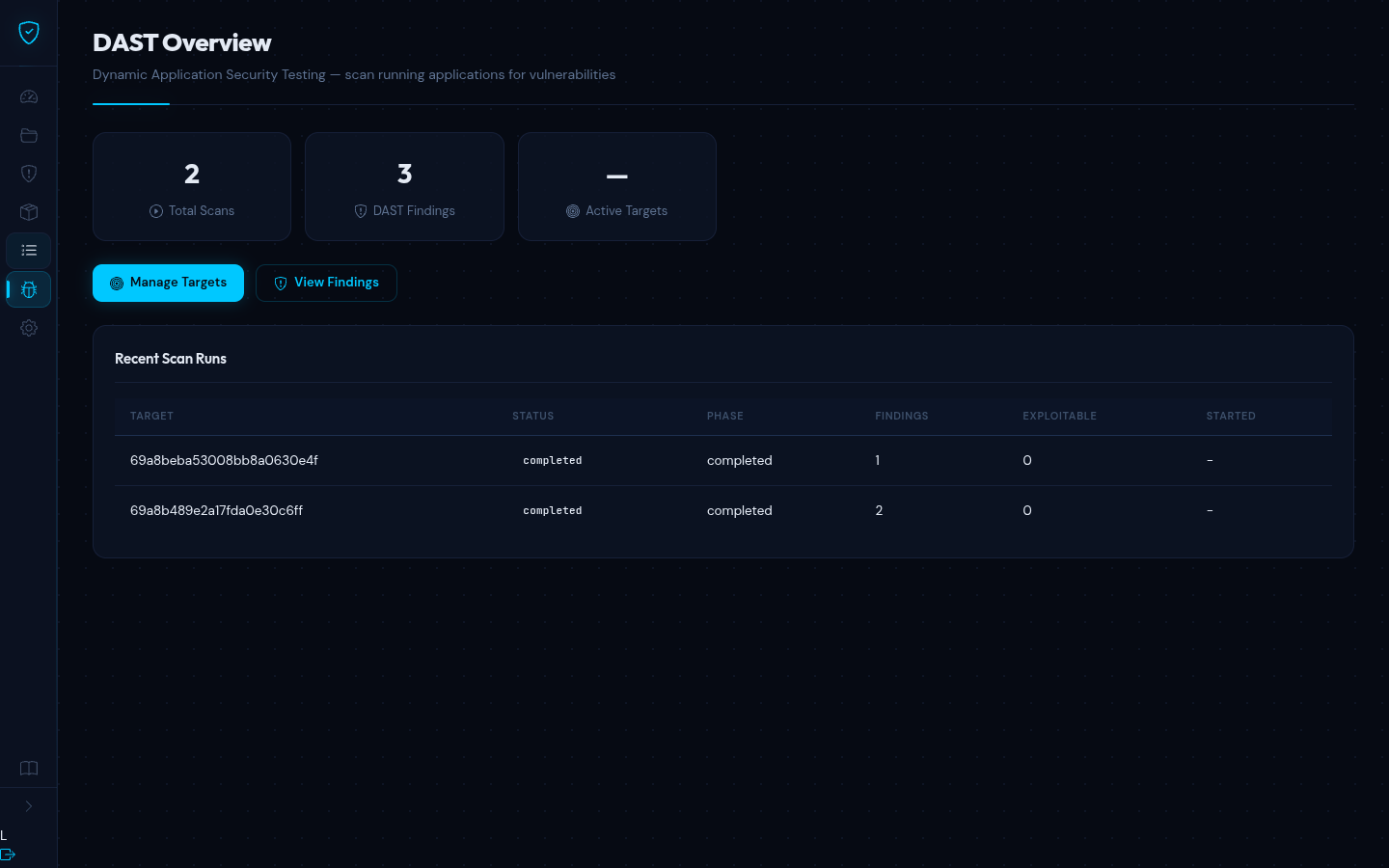Click the DAST Findings stat card
The image size is (1389, 868).
point(404,187)
